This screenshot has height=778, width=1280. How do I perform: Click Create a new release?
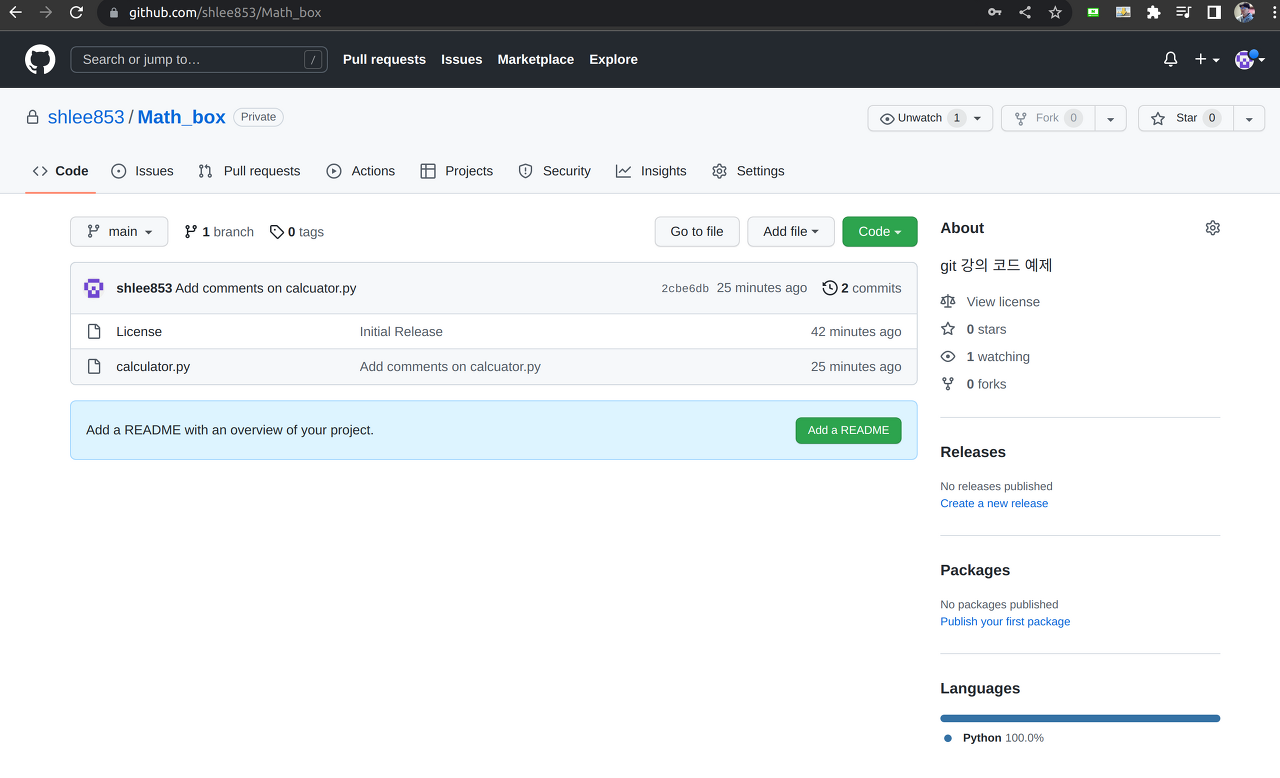tap(994, 503)
